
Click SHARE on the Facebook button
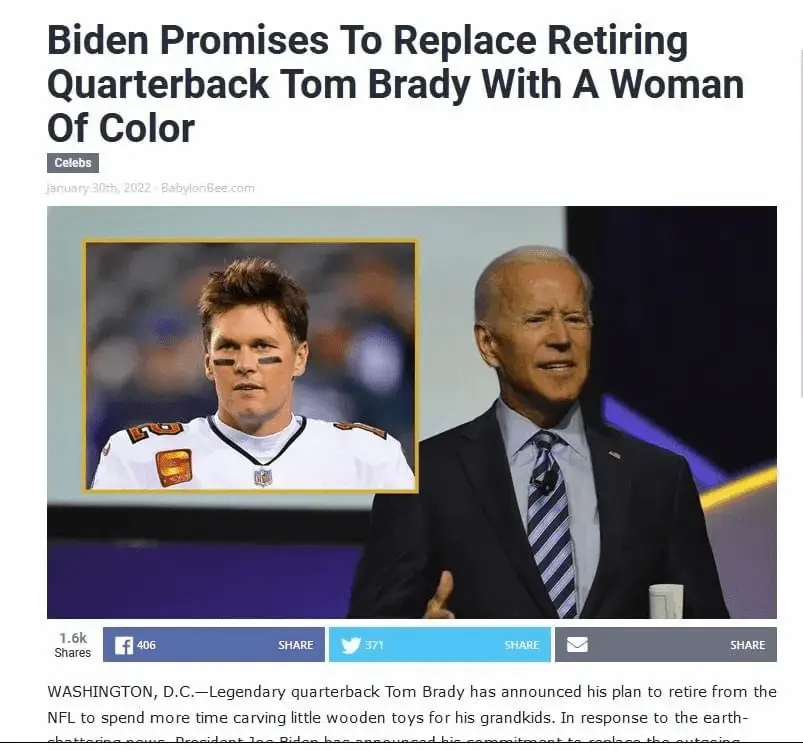pos(295,645)
